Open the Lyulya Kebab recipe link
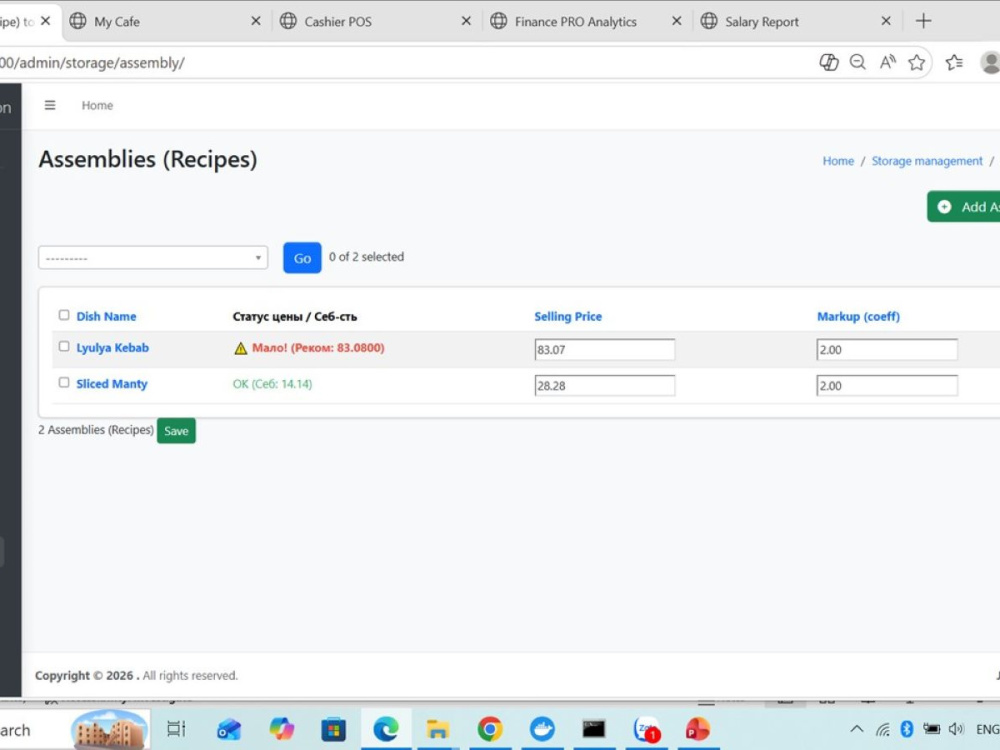1000x750 pixels. tap(112, 348)
